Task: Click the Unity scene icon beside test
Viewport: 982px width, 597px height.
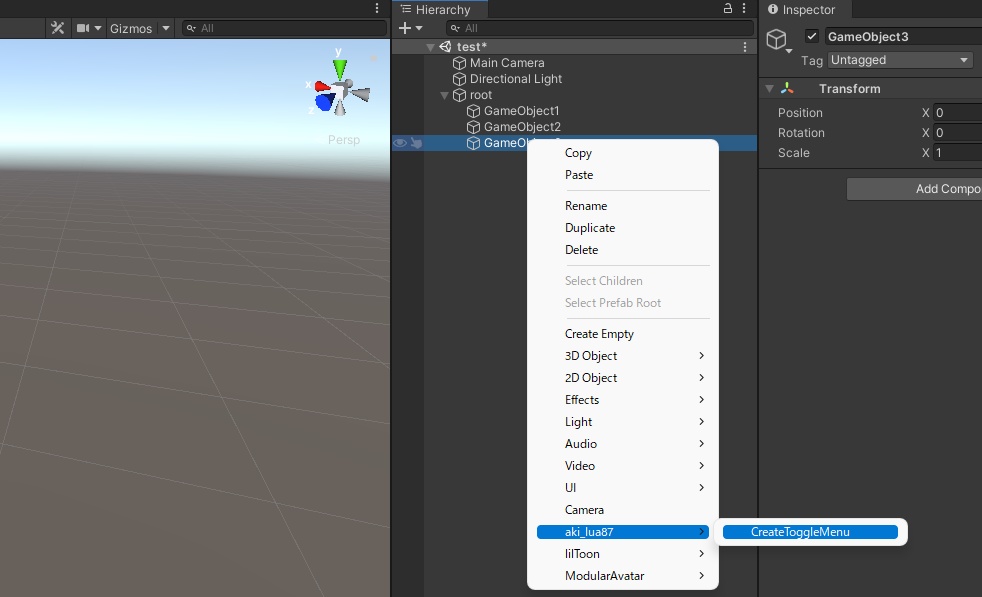Action: click(x=445, y=47)
